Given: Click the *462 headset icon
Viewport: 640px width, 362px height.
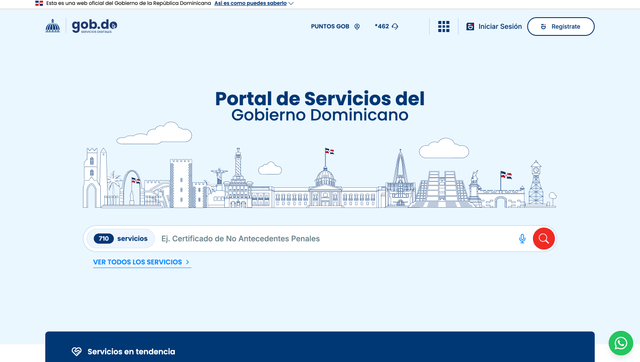Looking at the screenshot, I should tap(395, 27).
